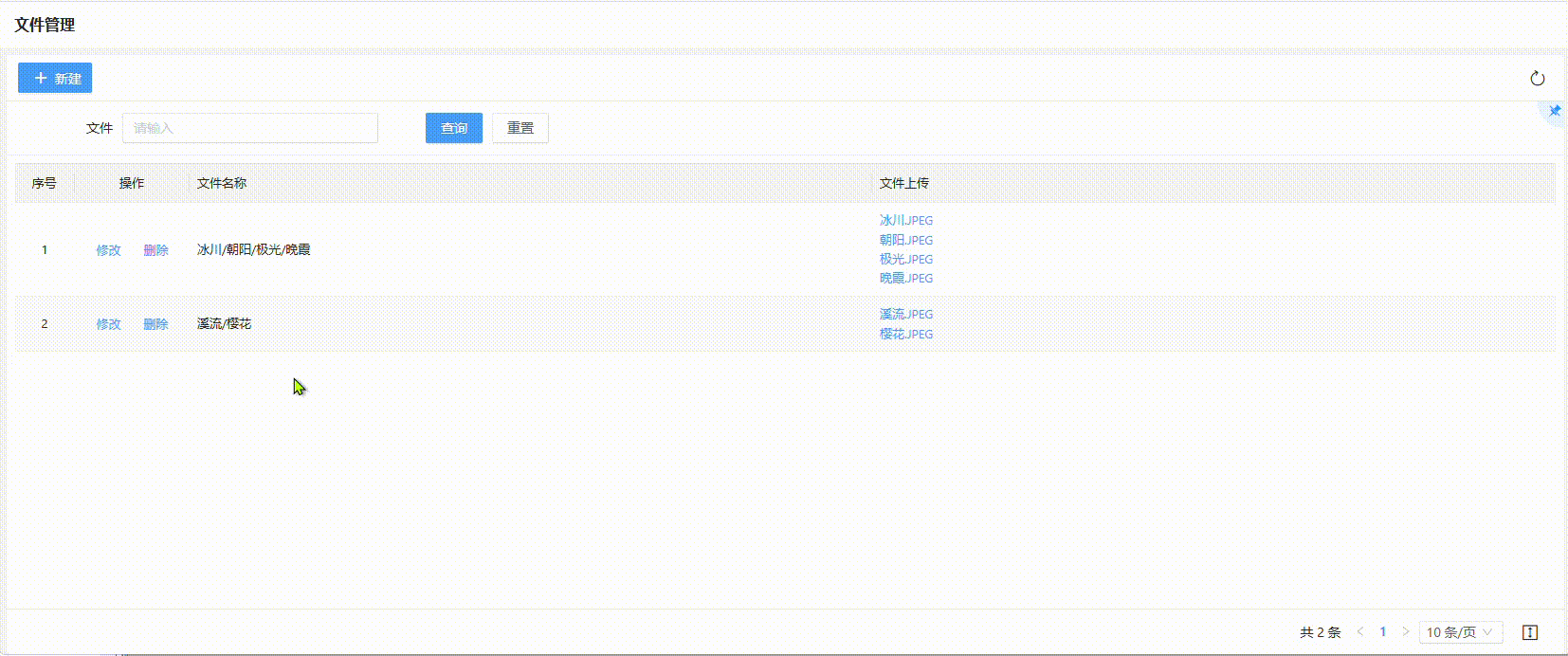This screenshot has height=656, width=1568.
Task: Open the 朝阳.JPEG file link
Action: (x=905, y=240)
